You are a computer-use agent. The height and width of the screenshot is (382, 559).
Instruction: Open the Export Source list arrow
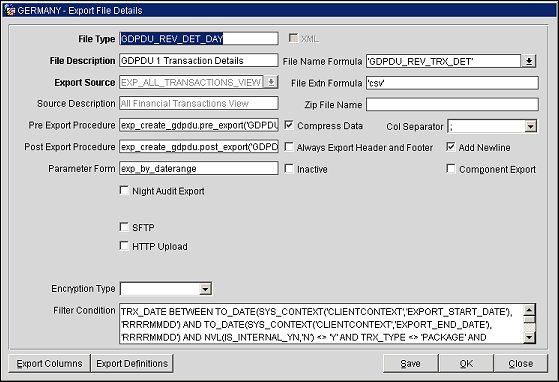tap(271, 82)
